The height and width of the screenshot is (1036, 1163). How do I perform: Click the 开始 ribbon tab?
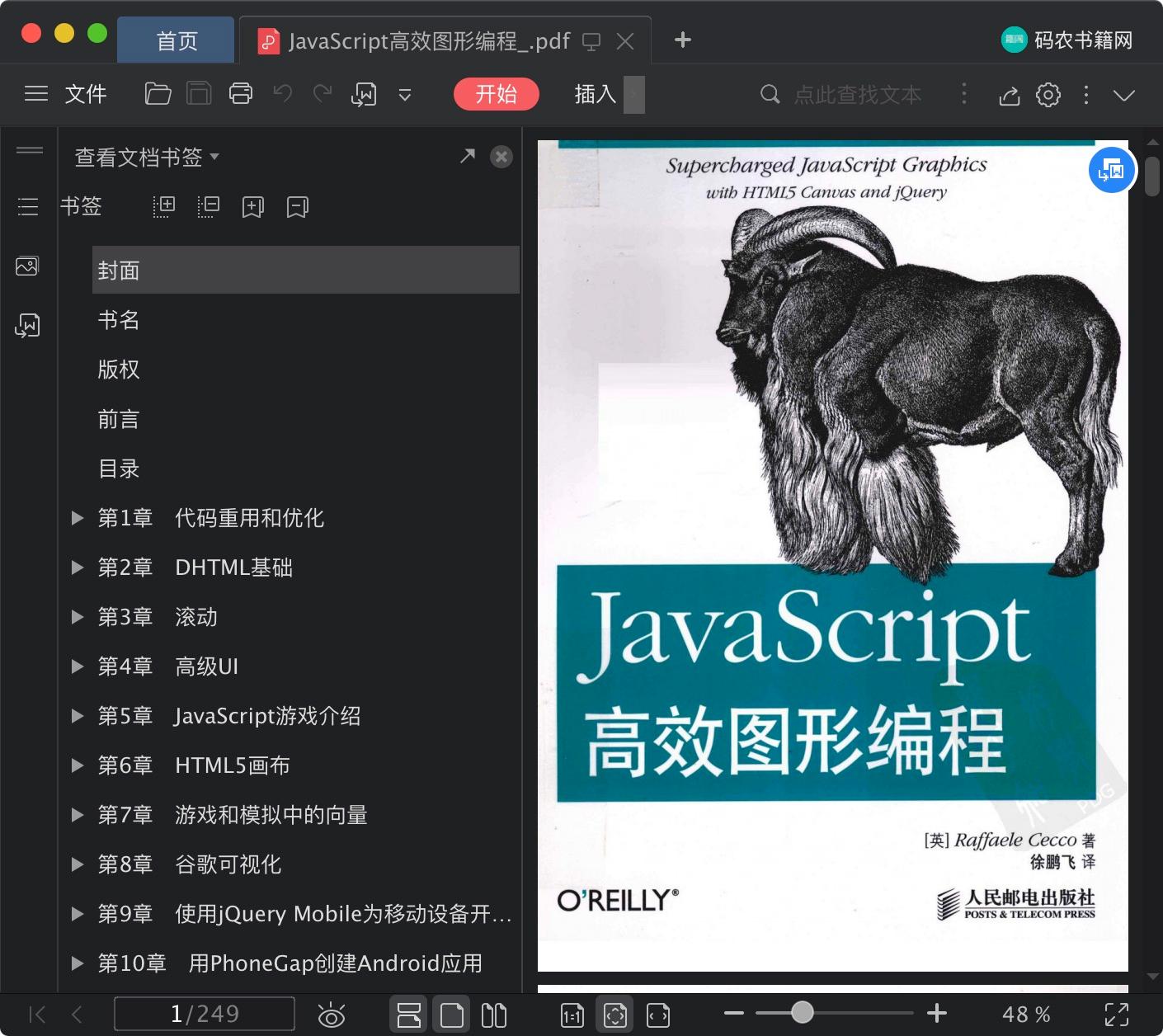(497, 94)
